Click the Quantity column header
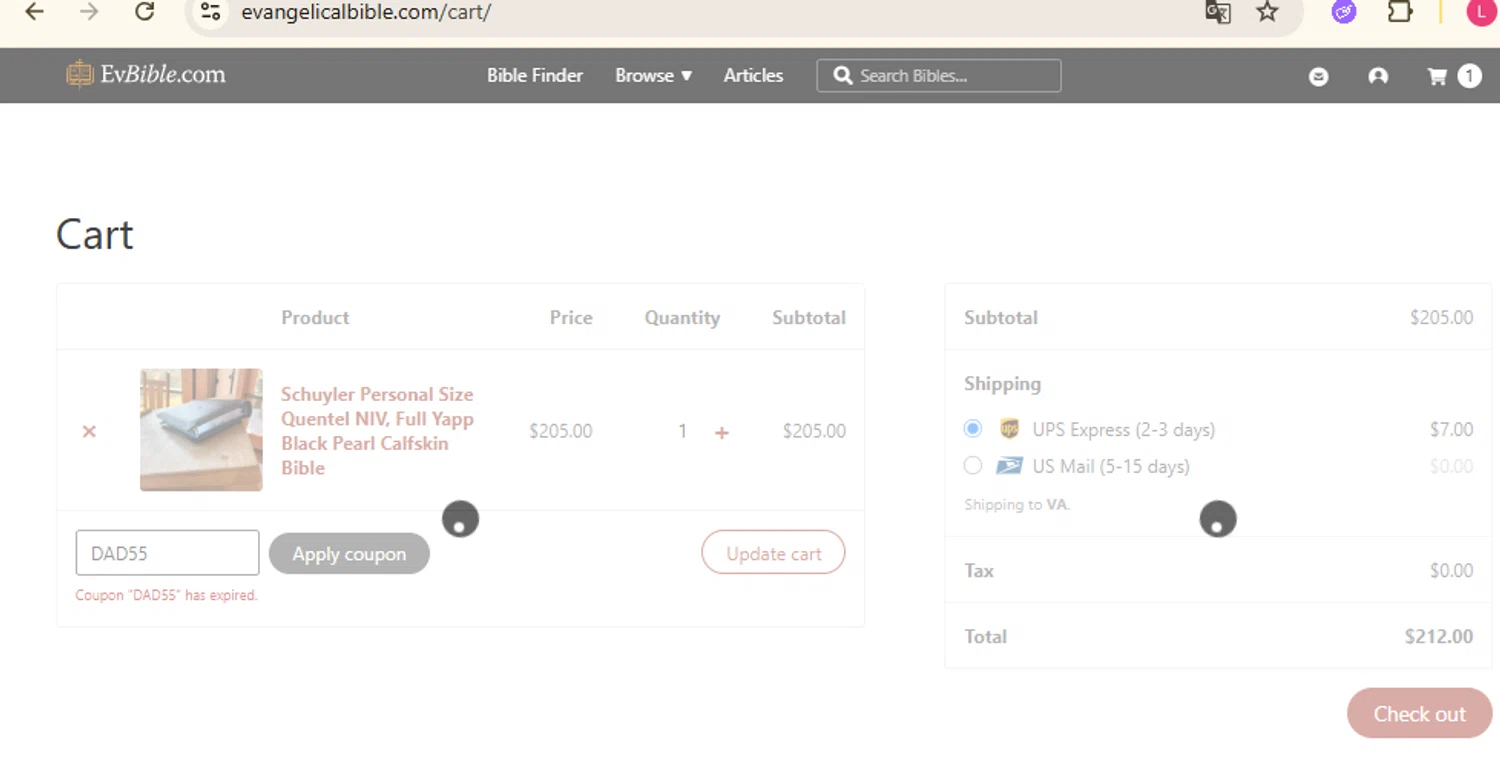 point(682,317)
